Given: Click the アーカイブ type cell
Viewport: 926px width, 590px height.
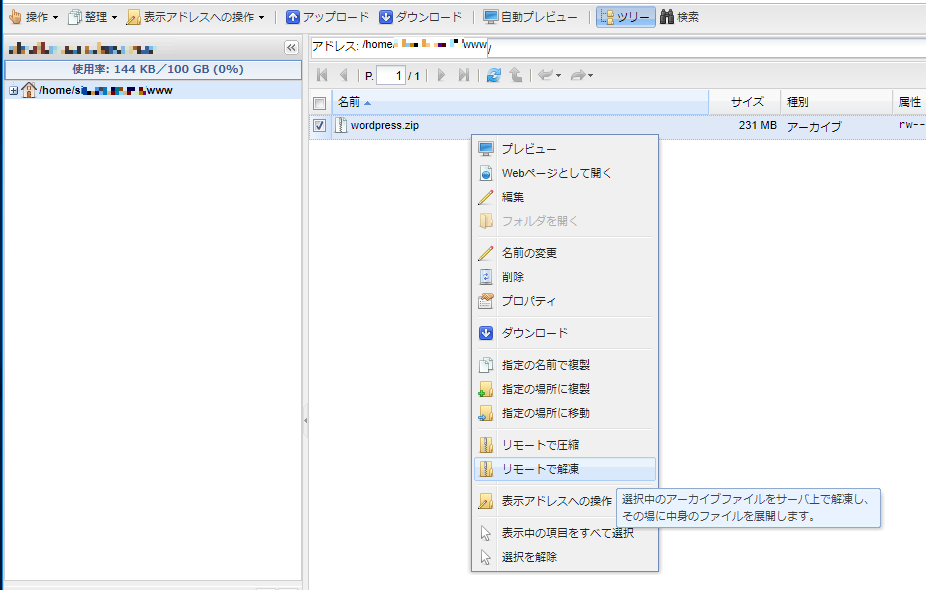Looking at the screenshot, I should [x=814, y=126].
